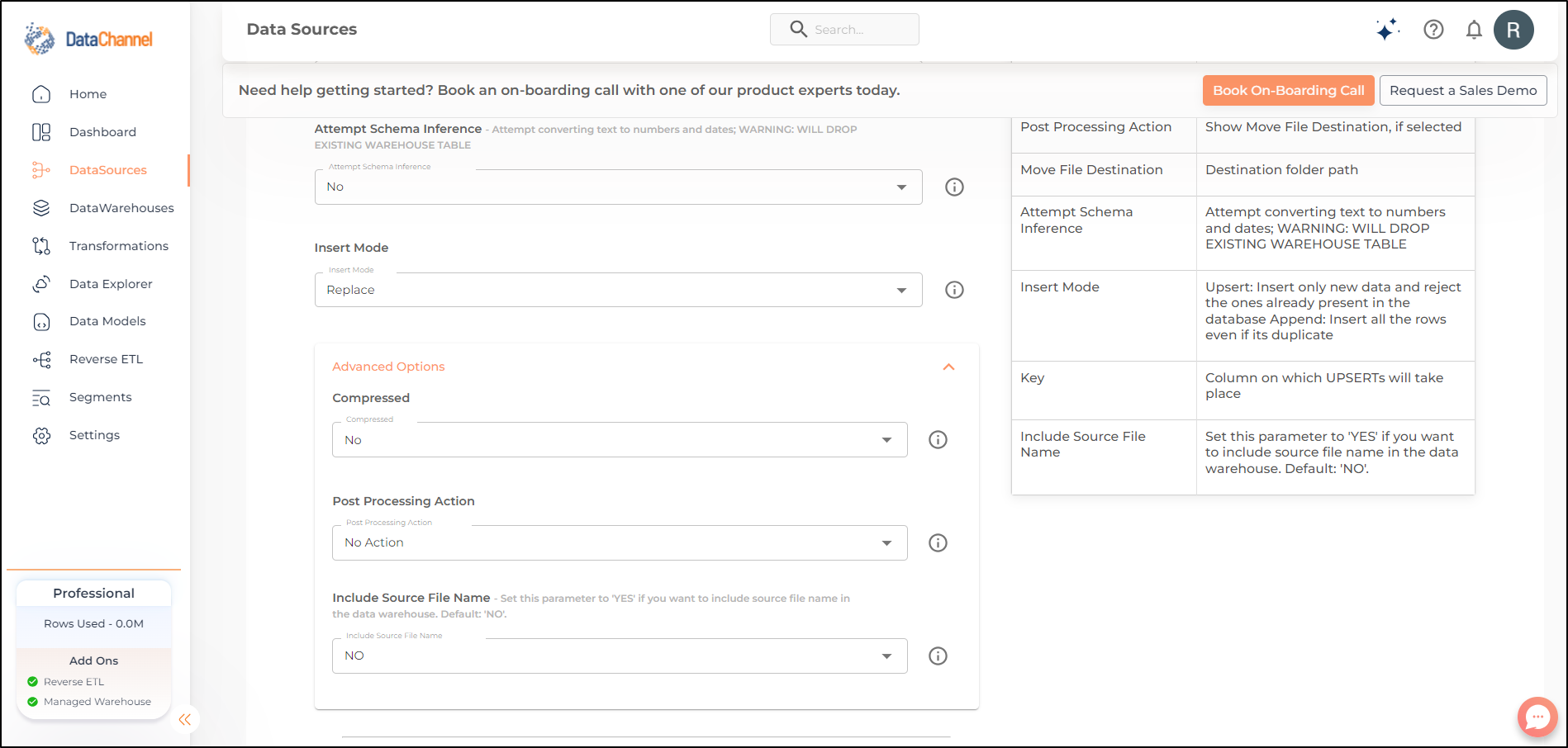This screenshot has width=1568, height=748.
Task: Click Reverse ETL add-on green check
Action: pyautogui.click(x=33, y=682)
